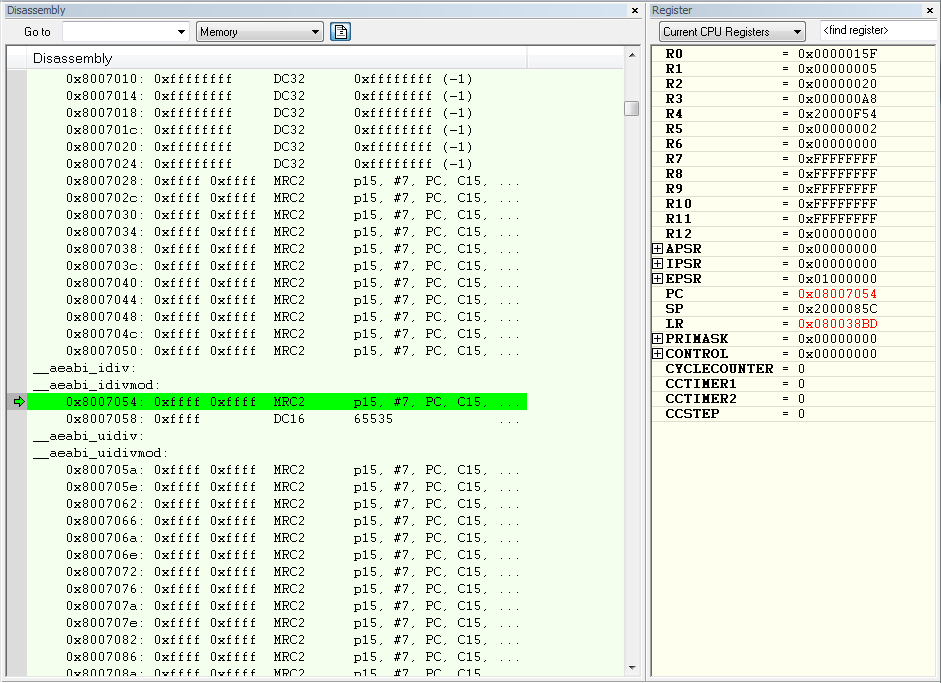Click the R9 register name

pos(674,188)
